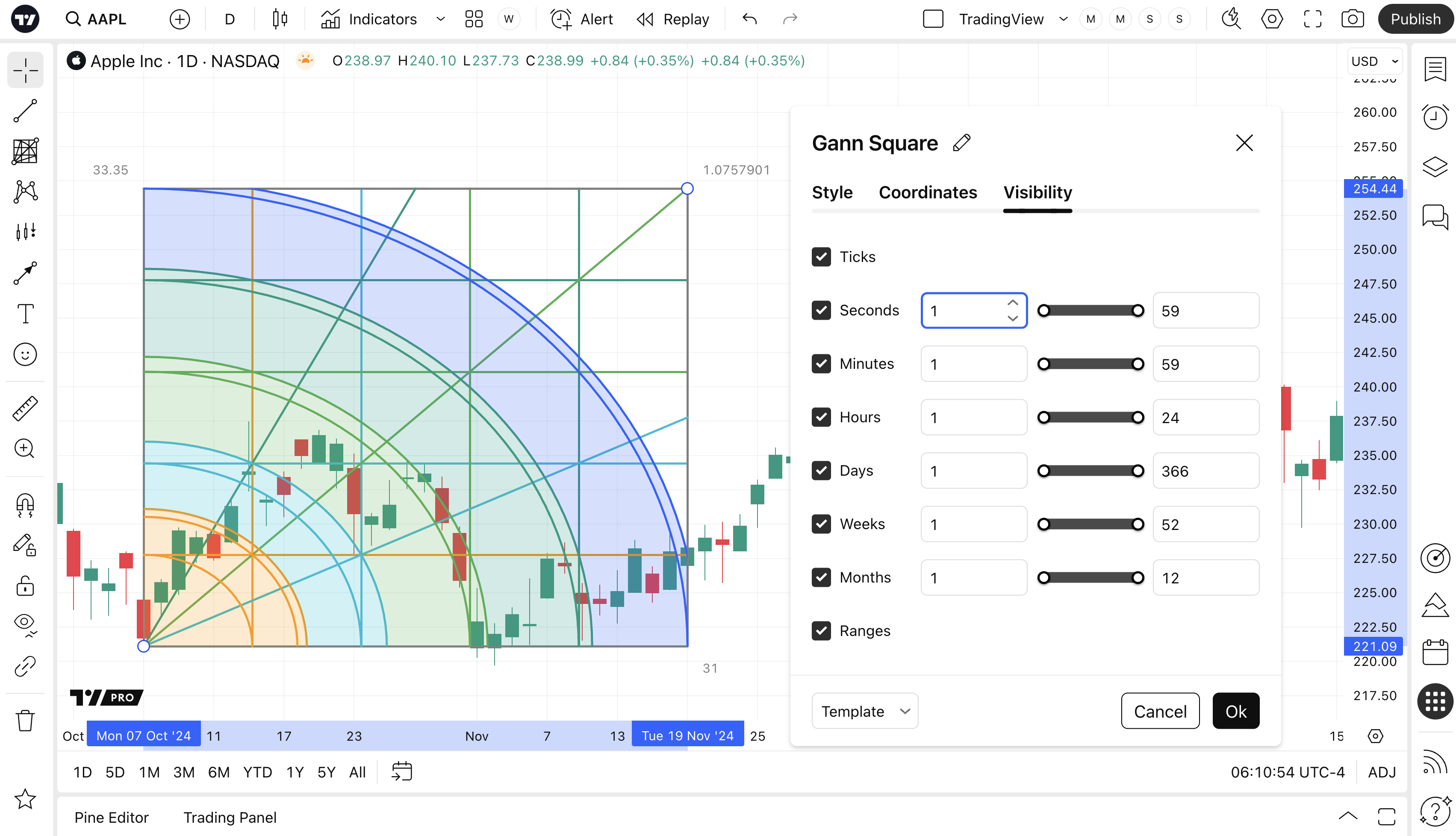1456x836 pixels.
Task: Toggle magnet mode in the sidebar
Action: 25,505
